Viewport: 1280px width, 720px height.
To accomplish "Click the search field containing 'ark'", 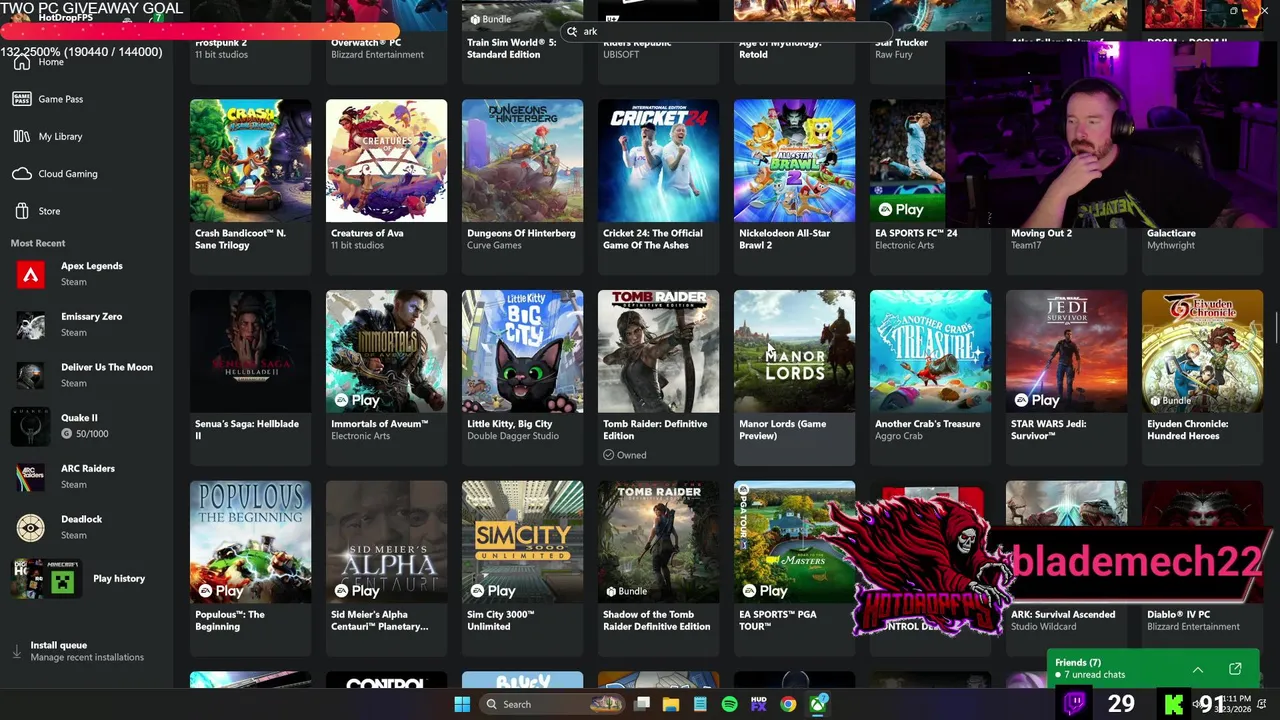I will (725, 31).
